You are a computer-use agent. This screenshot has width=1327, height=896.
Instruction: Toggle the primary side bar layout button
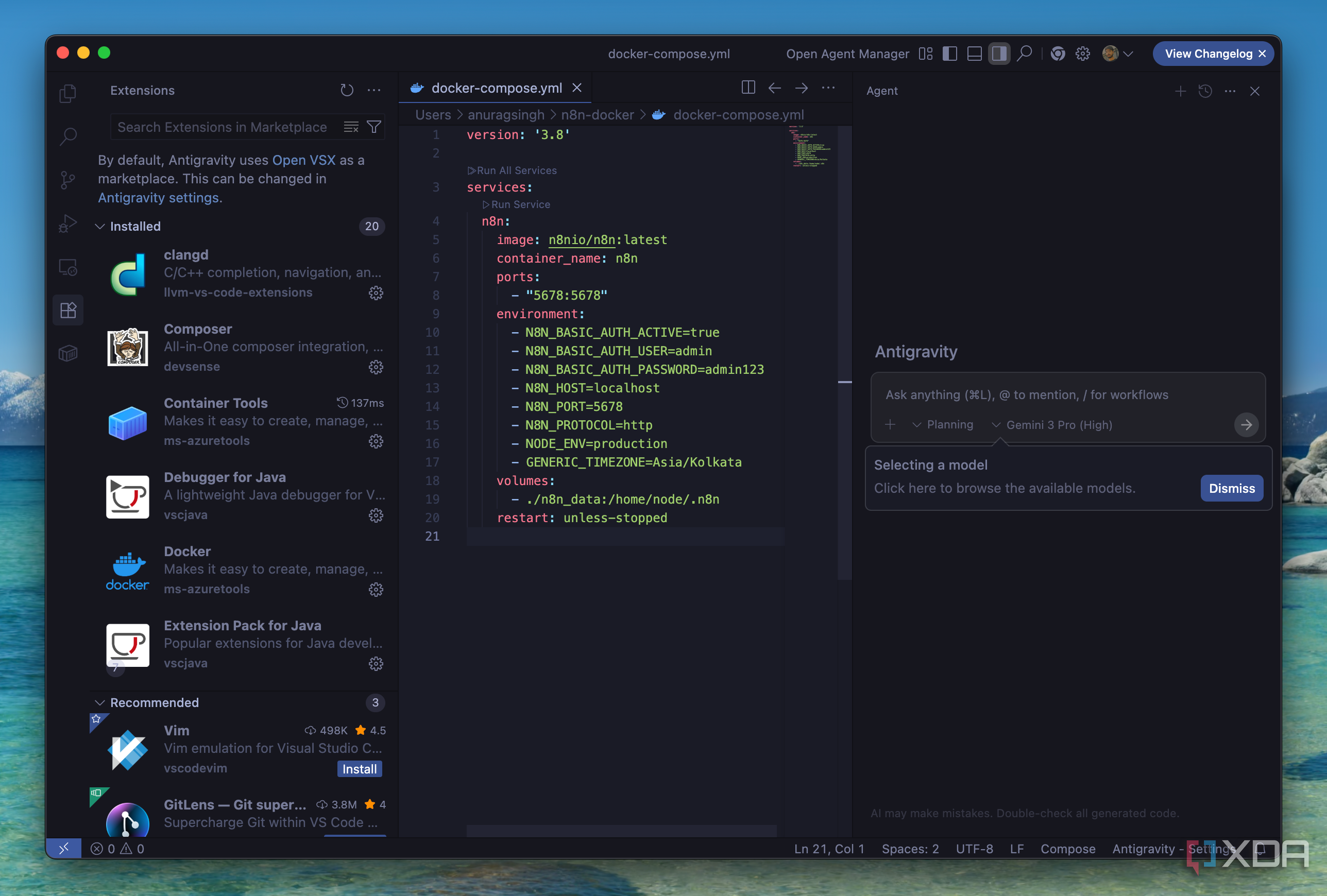click(949, 54)
